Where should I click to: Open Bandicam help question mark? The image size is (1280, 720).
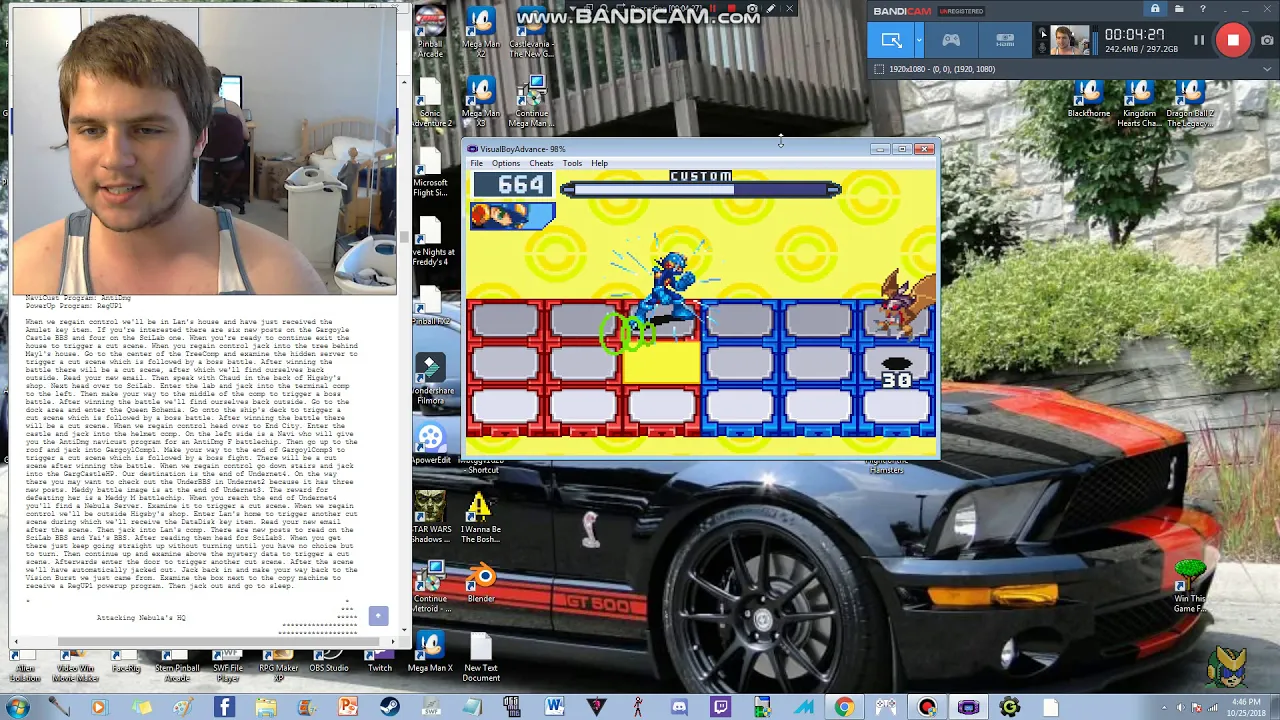tap(1203, 10)
